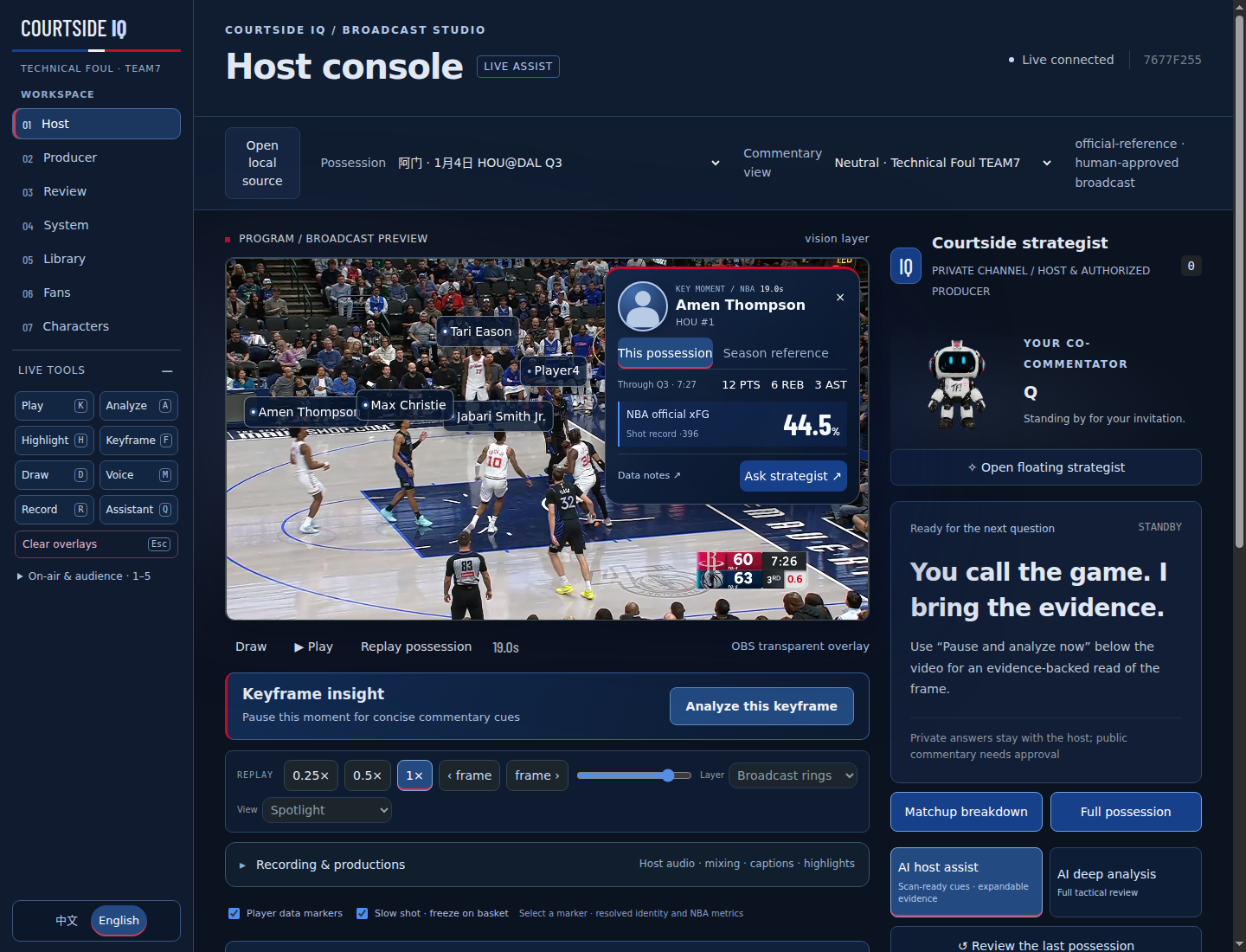Select the Jabari Smith Jr. marker
Screen dimensions: 1246x952
click(x=500, y=416)
